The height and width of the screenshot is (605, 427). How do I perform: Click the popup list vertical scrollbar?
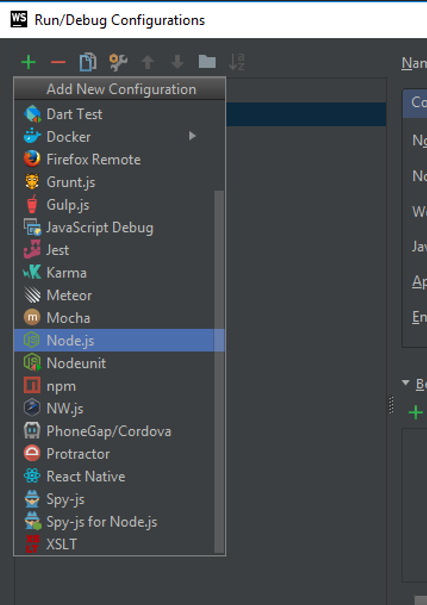[219, 371]
